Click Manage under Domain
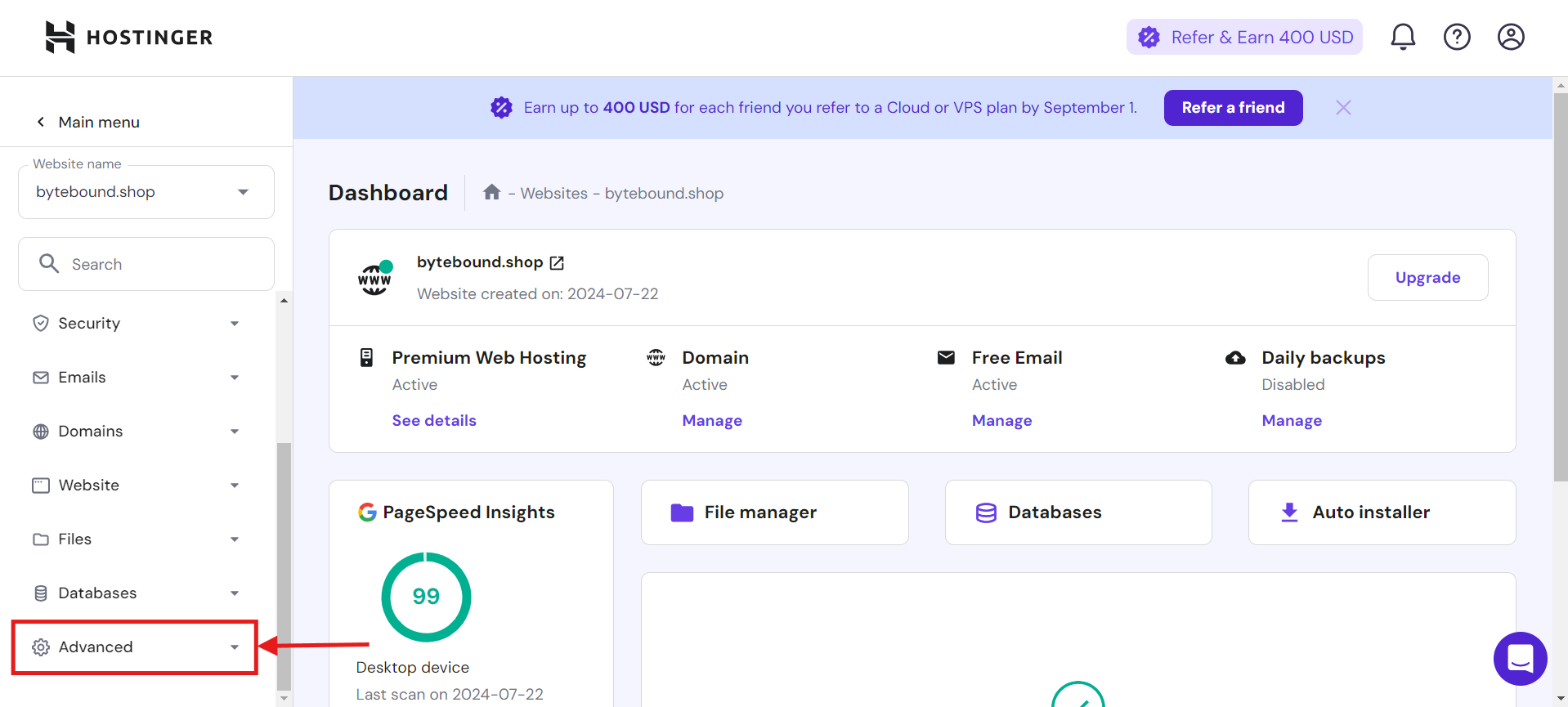1568x707 pixels. point(712,420)
